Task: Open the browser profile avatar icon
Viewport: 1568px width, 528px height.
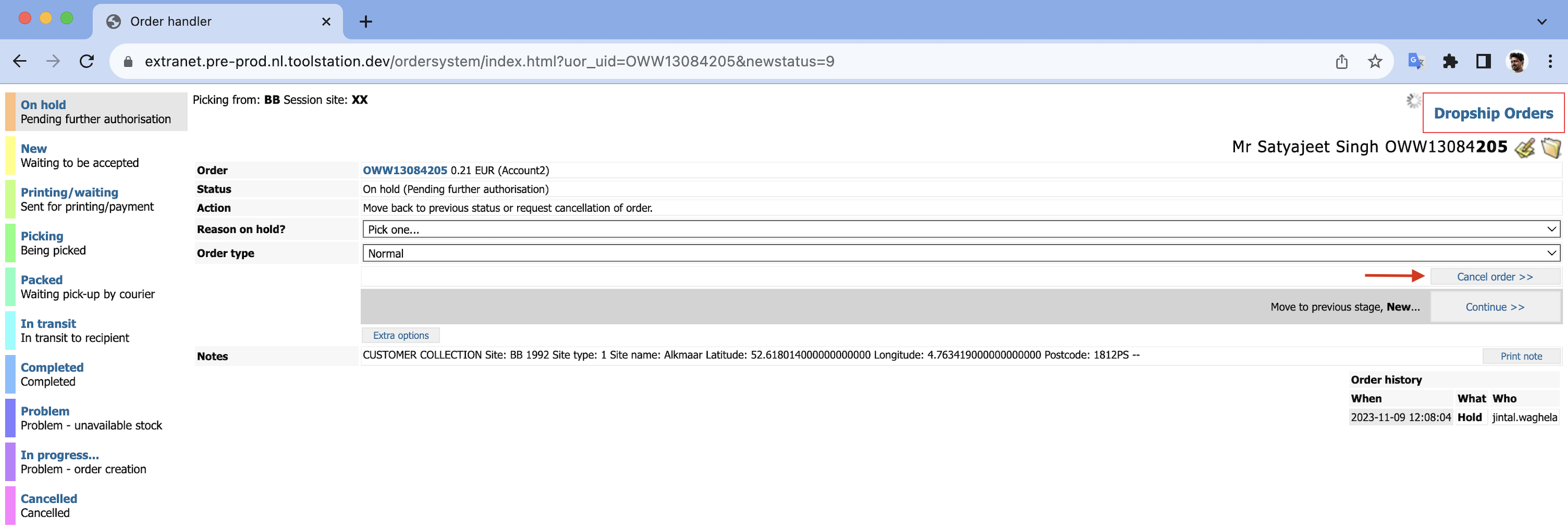Action: (x=1518, y=61)
